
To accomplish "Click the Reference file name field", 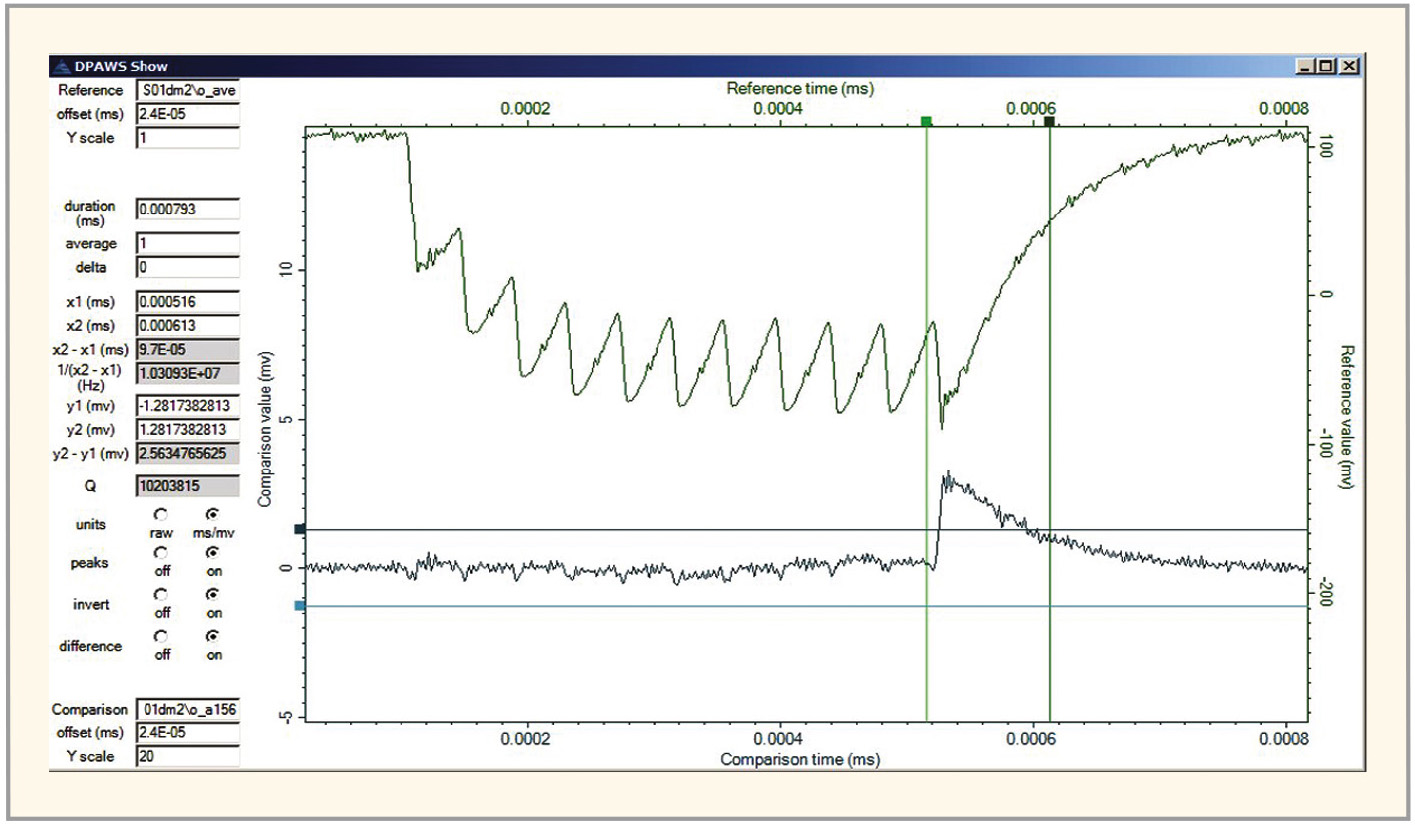I will [187, 91].
